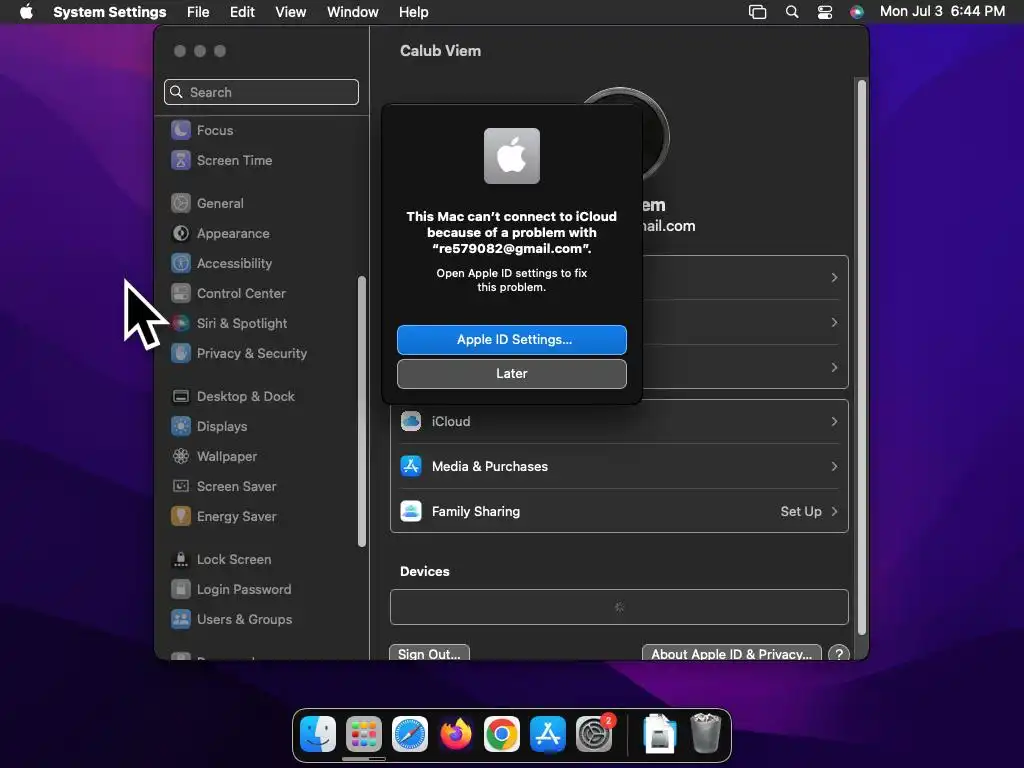Screen dimensions: 1024x768
Task: Launch Safari from the Dock
Action: click(x=409, y=734)
